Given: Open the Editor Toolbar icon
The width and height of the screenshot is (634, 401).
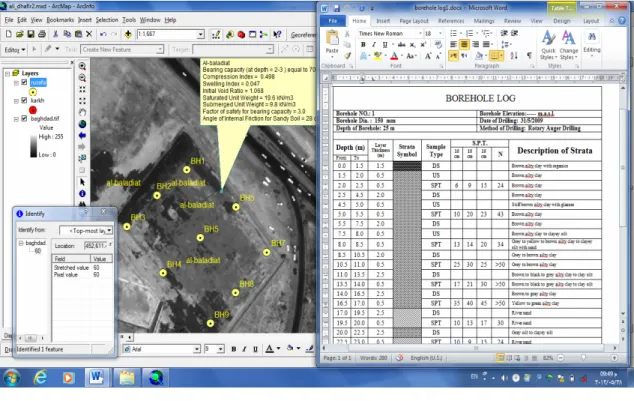Looking at the screenshot, I should point(216,34).
